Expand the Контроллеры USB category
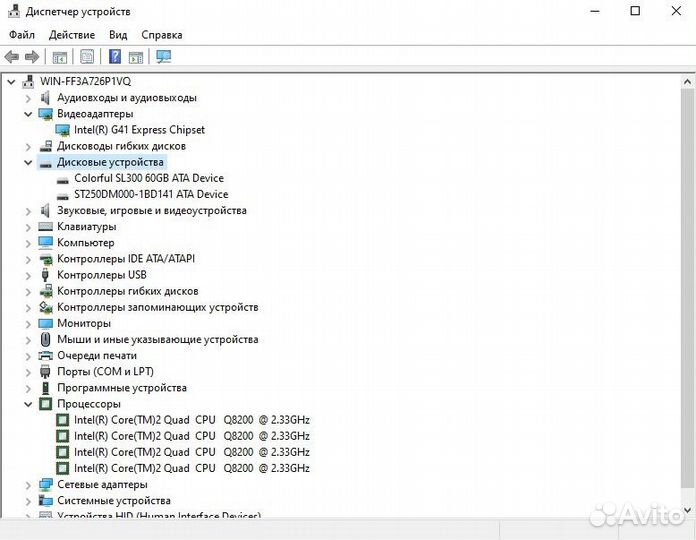This screenshot has height=540, width=696. click(x=28, y=276)
